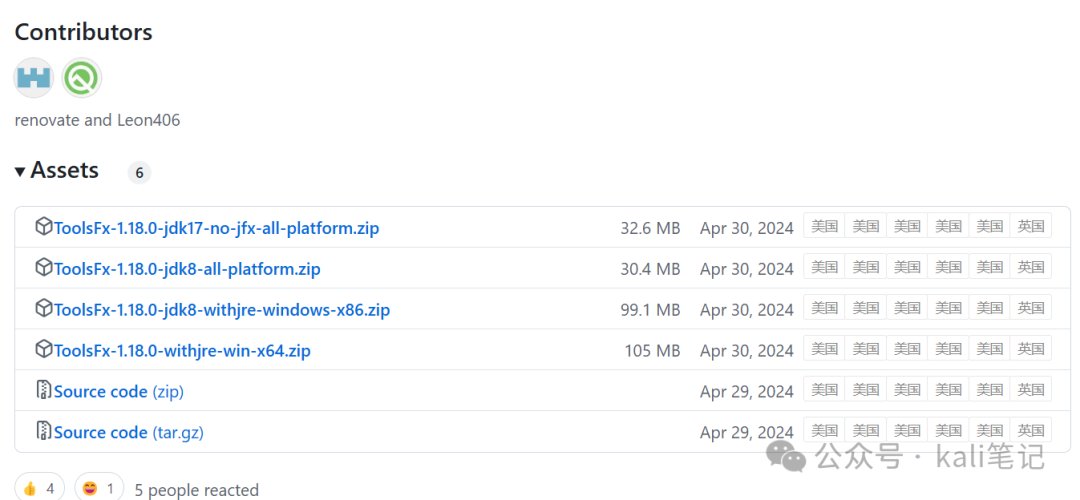Click Apr 29 date in Source code (zip) row
This screenshot has width=1080, height=500.
pyautogui.click(x=747, y=392)
